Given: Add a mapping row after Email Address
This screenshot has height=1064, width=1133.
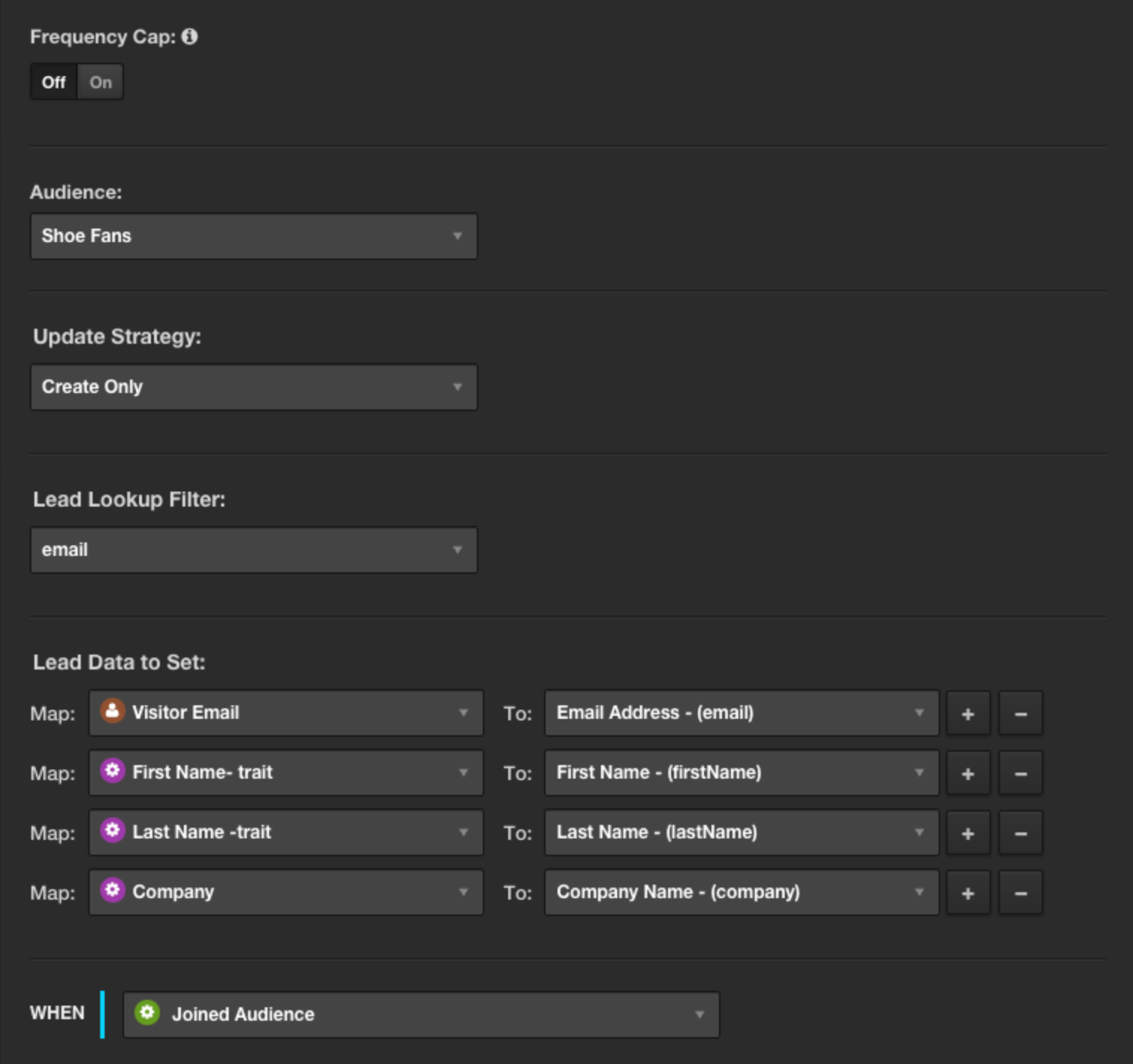Looking at the screenshot, I should [x=968, y=714].
